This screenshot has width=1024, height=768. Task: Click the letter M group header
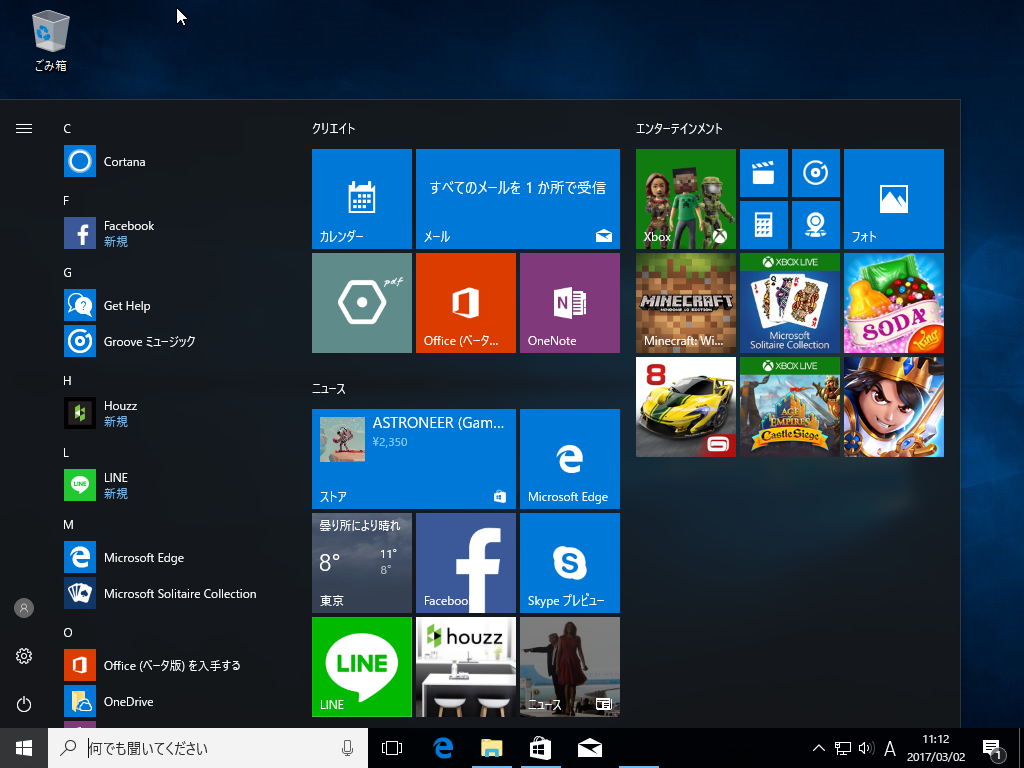tap(68, 524)
